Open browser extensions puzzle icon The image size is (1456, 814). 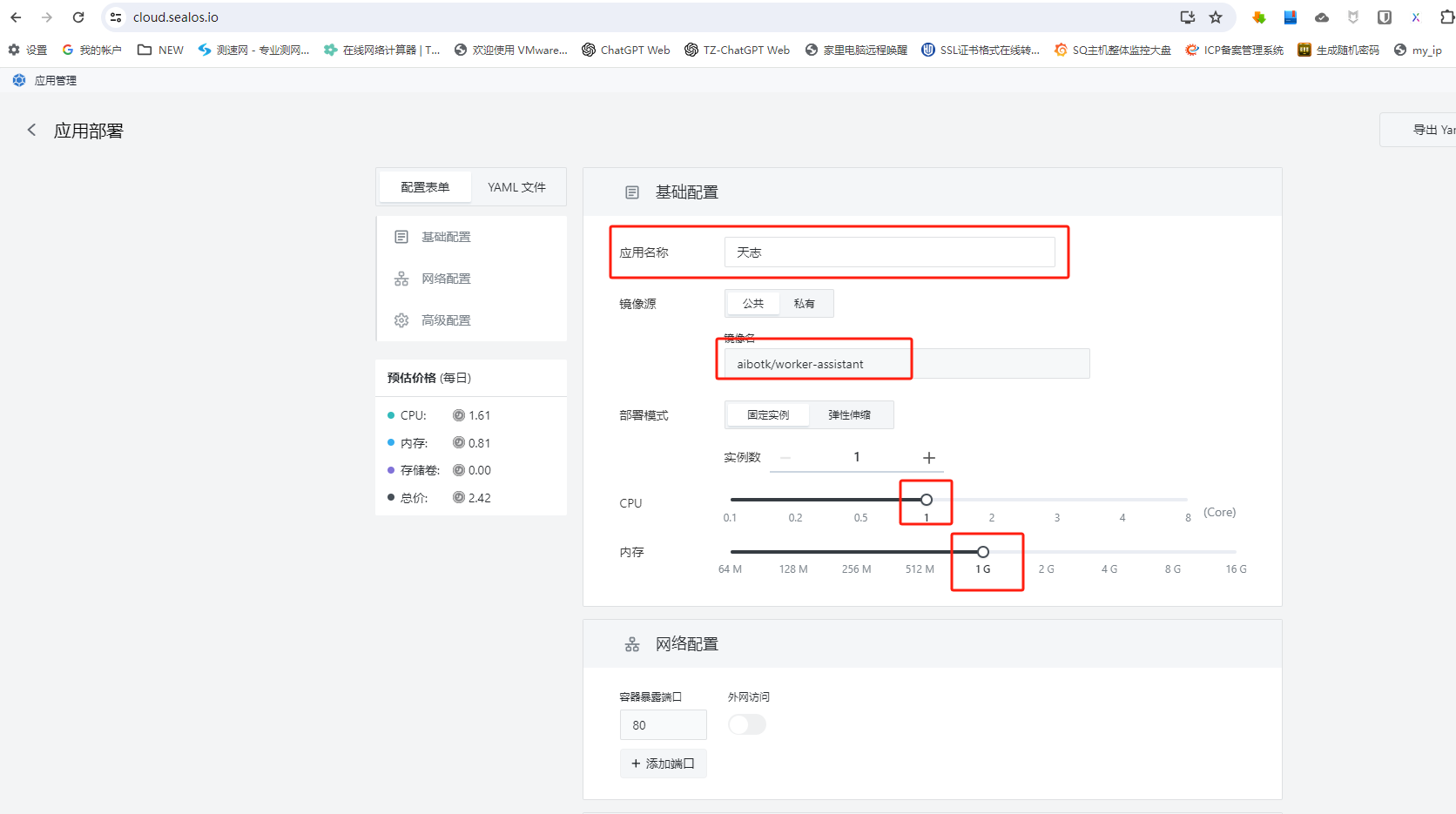pos(1446,17)
